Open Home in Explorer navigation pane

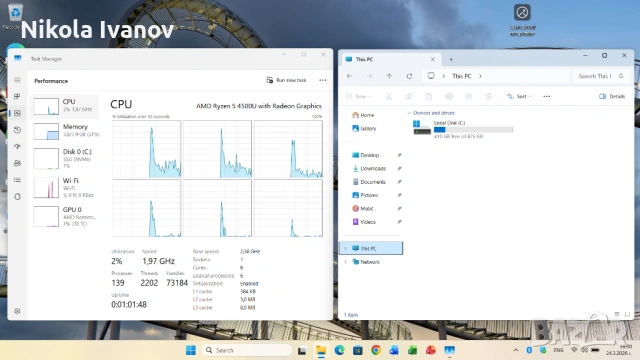[363, 115]
